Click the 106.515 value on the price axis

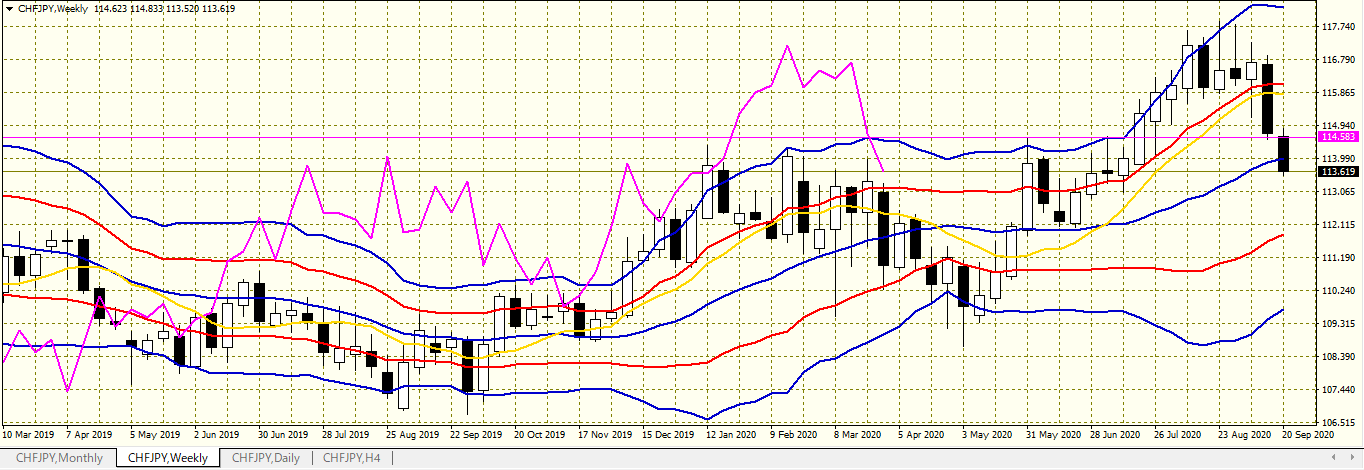[x=1338, y=422]
